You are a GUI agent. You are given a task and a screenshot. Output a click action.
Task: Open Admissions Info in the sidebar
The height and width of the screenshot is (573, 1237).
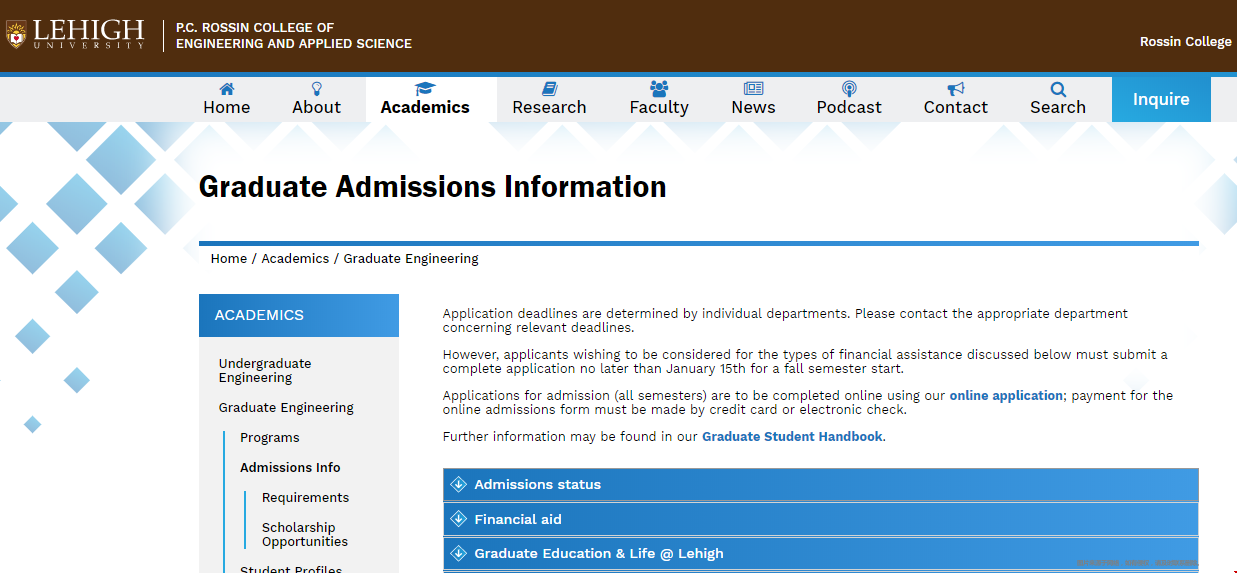tap(290, 468)
